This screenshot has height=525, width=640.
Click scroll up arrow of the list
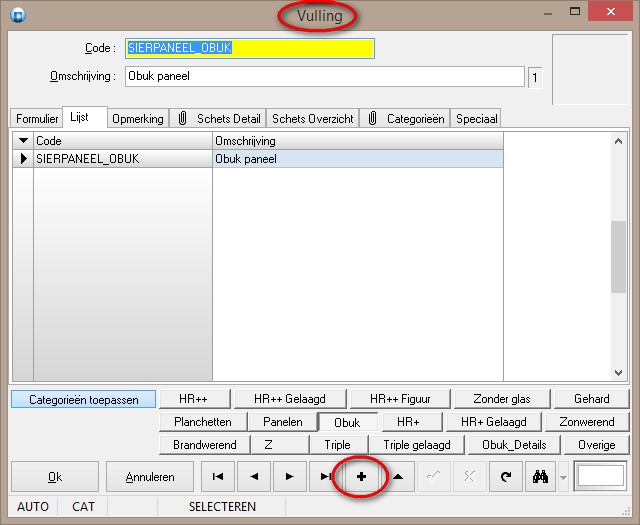pos(618,141)
